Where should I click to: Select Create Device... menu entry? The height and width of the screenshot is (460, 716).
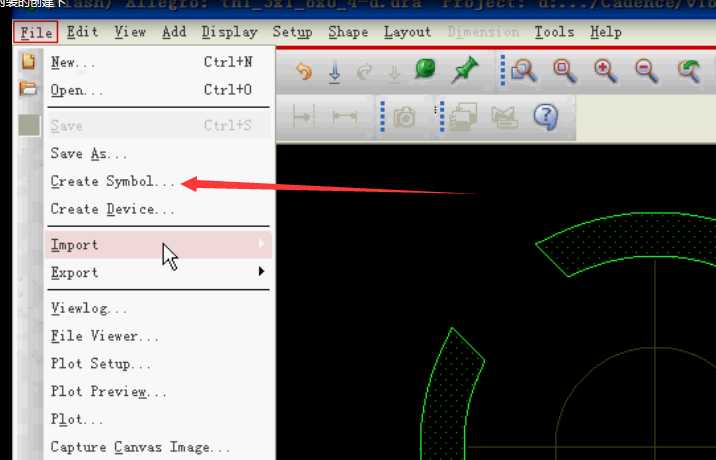tap(158, 209)
